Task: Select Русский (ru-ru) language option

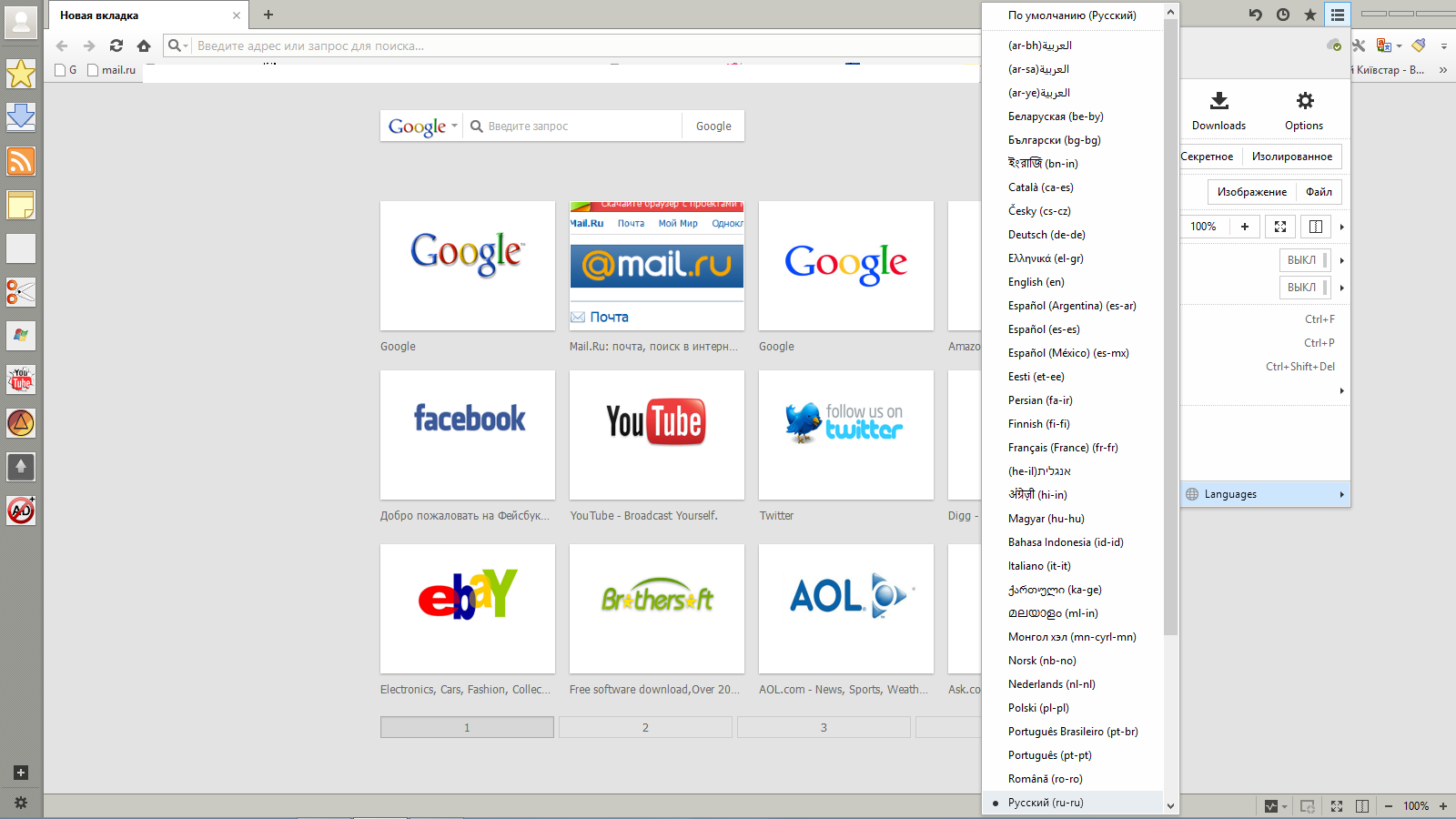Action: pyautogui.click(x=1046, y=803)
